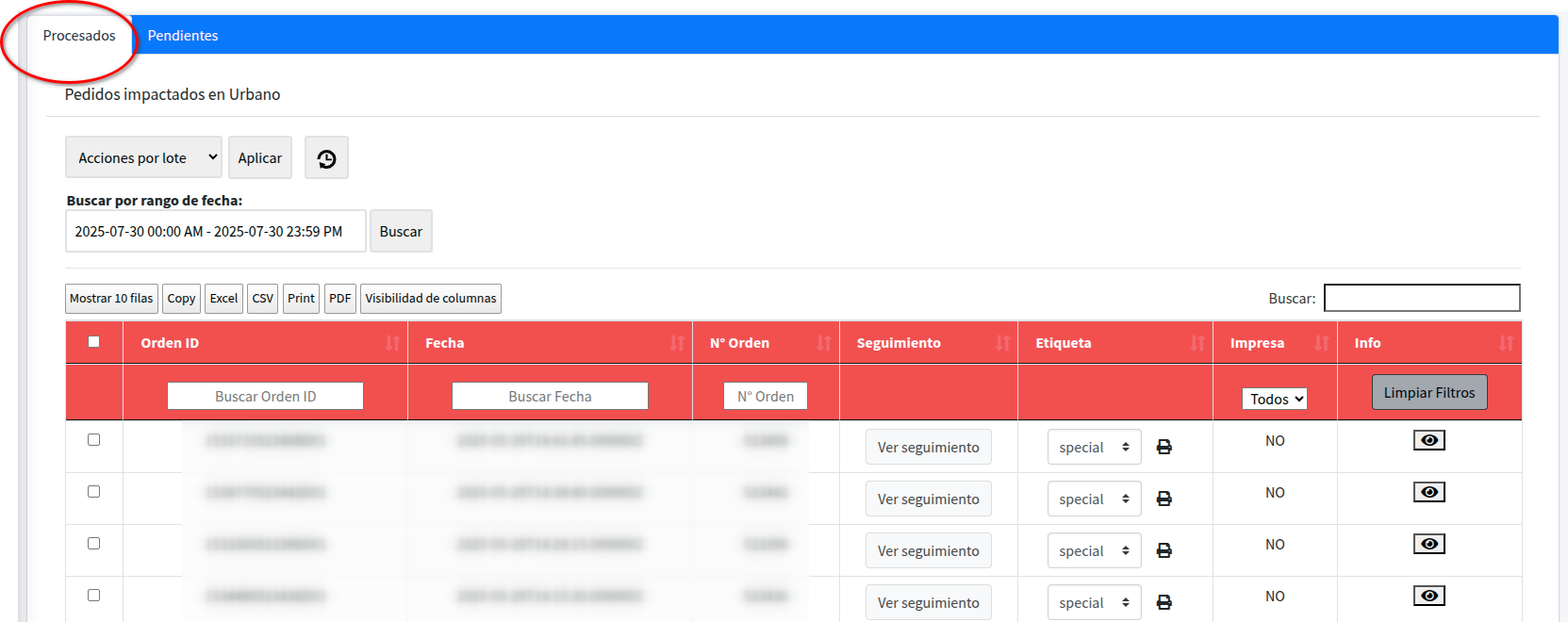Click the eye info icon in first row
Screen dimensions: 1568x622
pyautogui.click(x=1428, y=440)
